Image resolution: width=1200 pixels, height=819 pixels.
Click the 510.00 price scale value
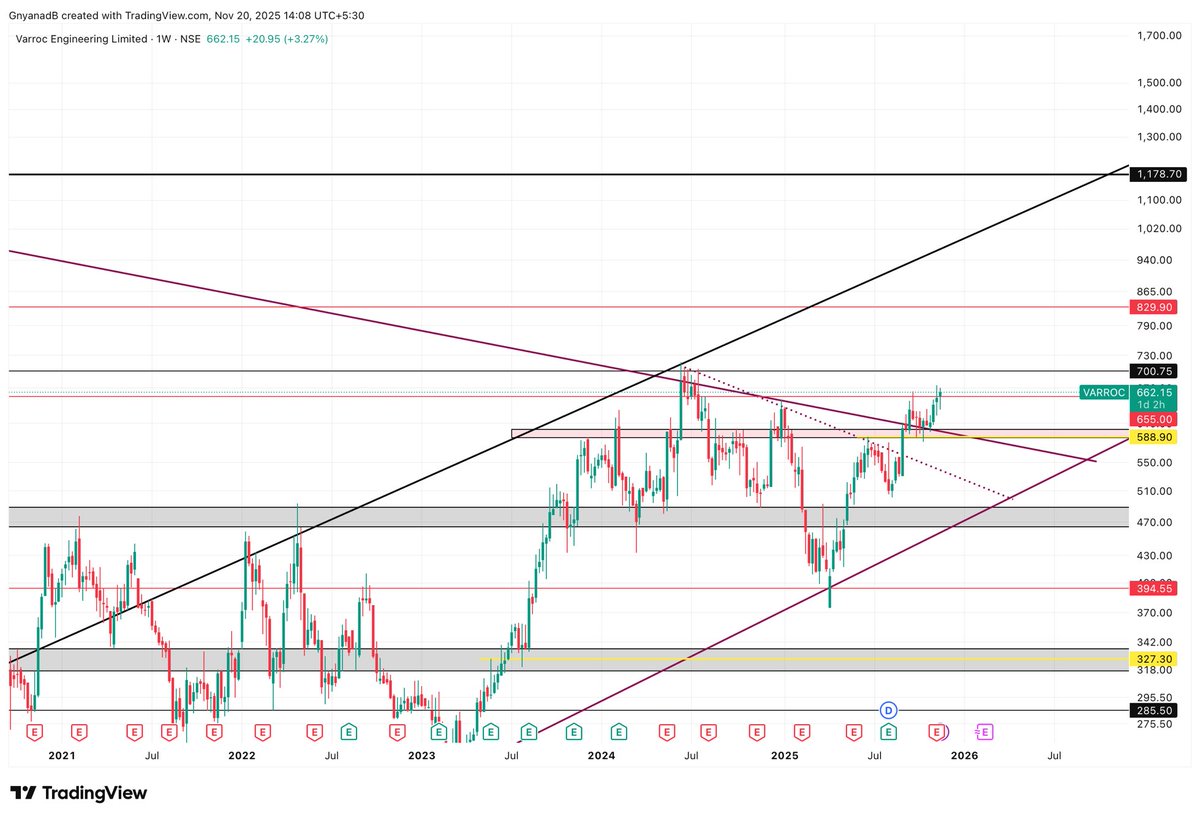1155,491
